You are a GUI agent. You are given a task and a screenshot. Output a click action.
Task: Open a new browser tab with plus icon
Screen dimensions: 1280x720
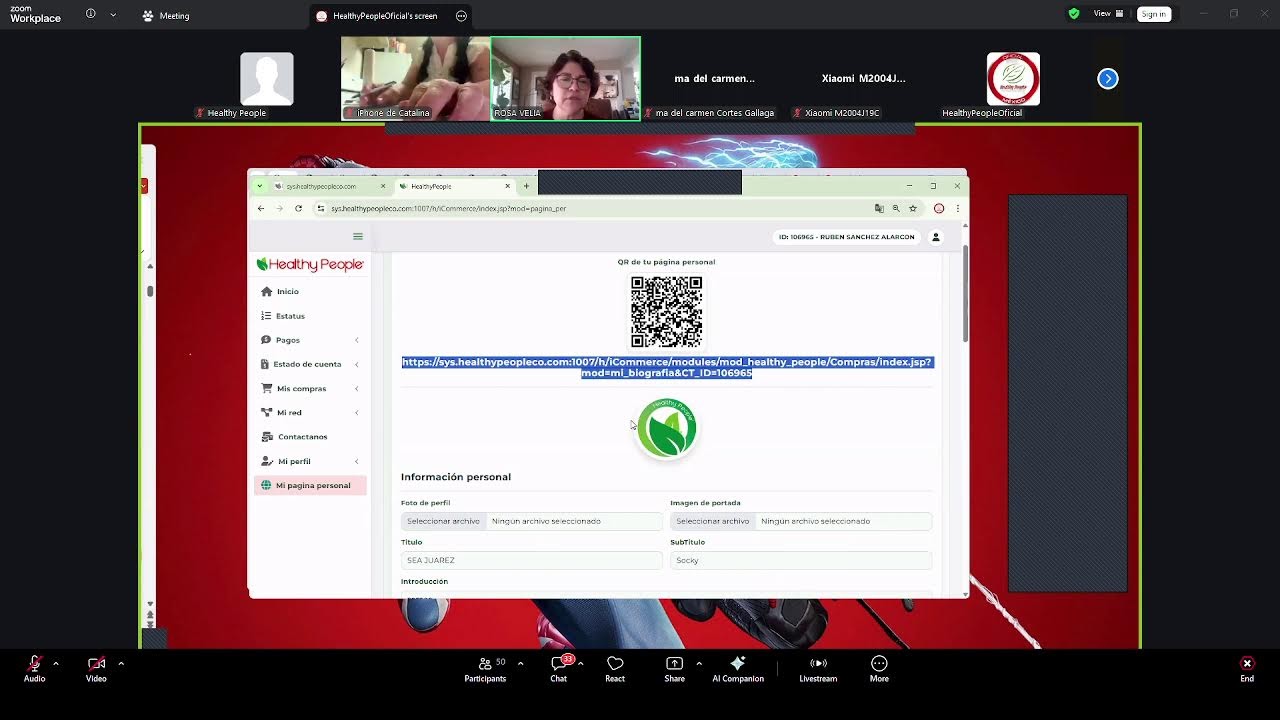tap(527, 186)
